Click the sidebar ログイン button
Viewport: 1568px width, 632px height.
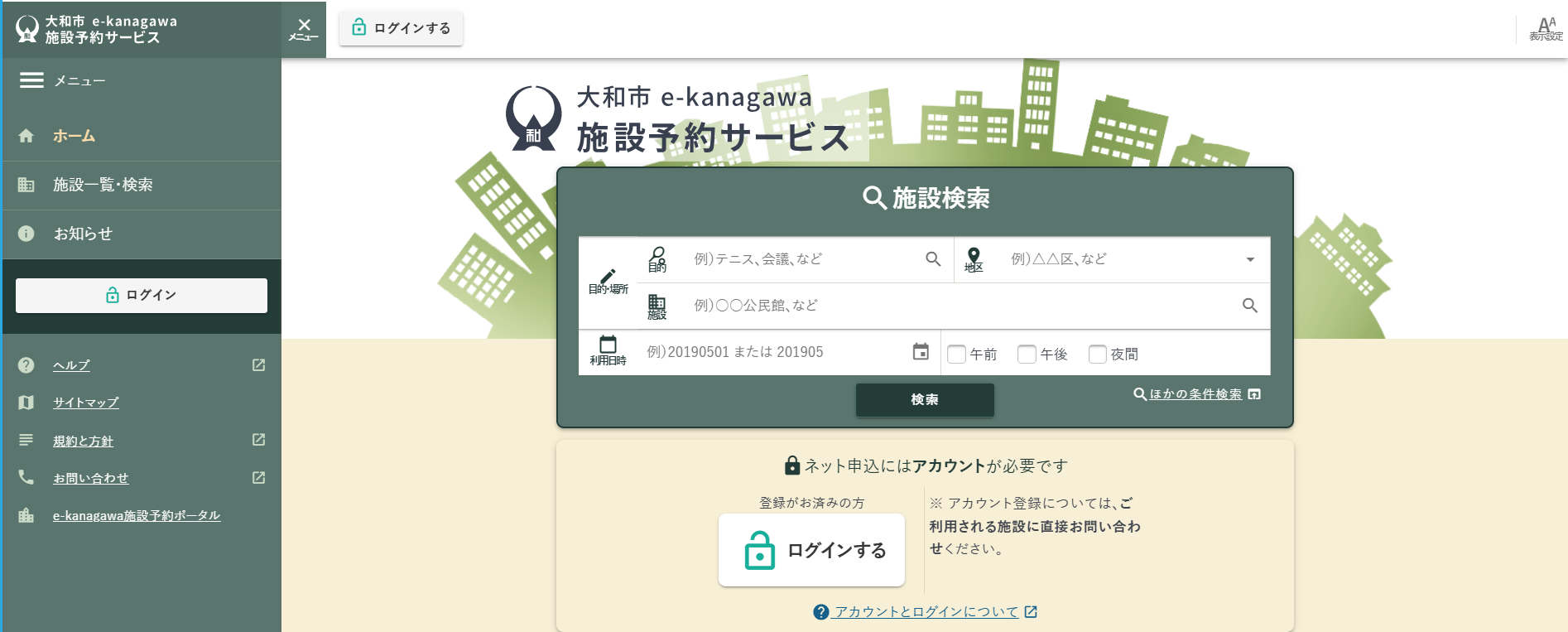point(142,296)
